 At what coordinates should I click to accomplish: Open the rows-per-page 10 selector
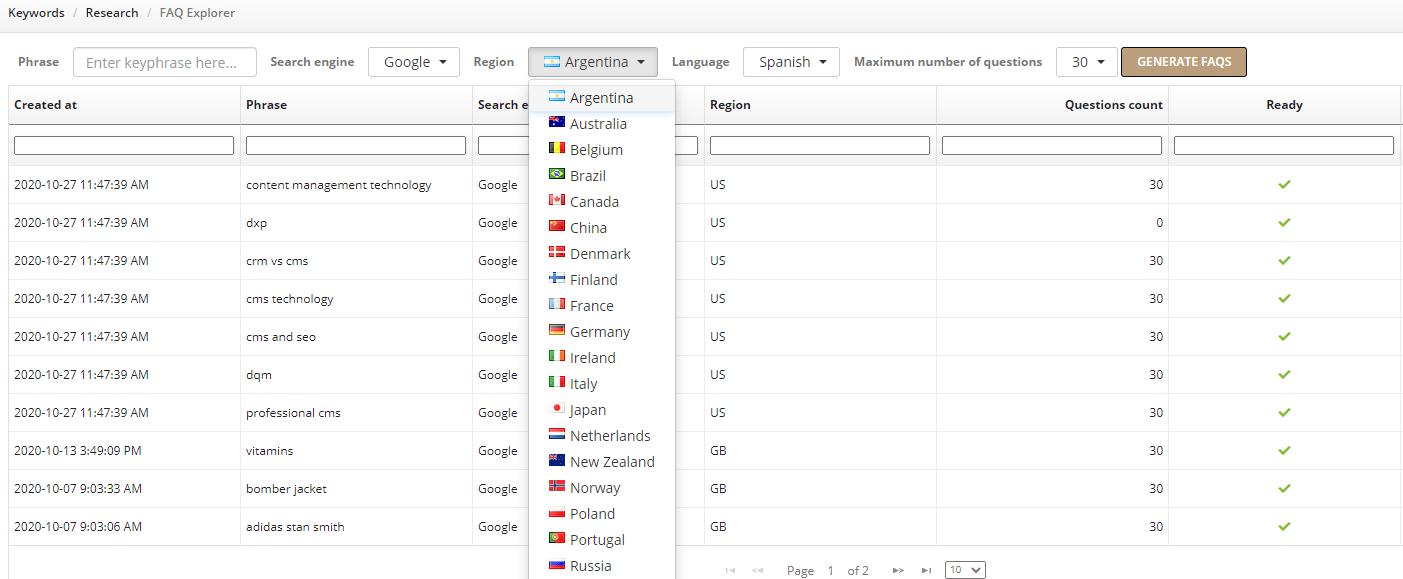click(x=965, y=570)
